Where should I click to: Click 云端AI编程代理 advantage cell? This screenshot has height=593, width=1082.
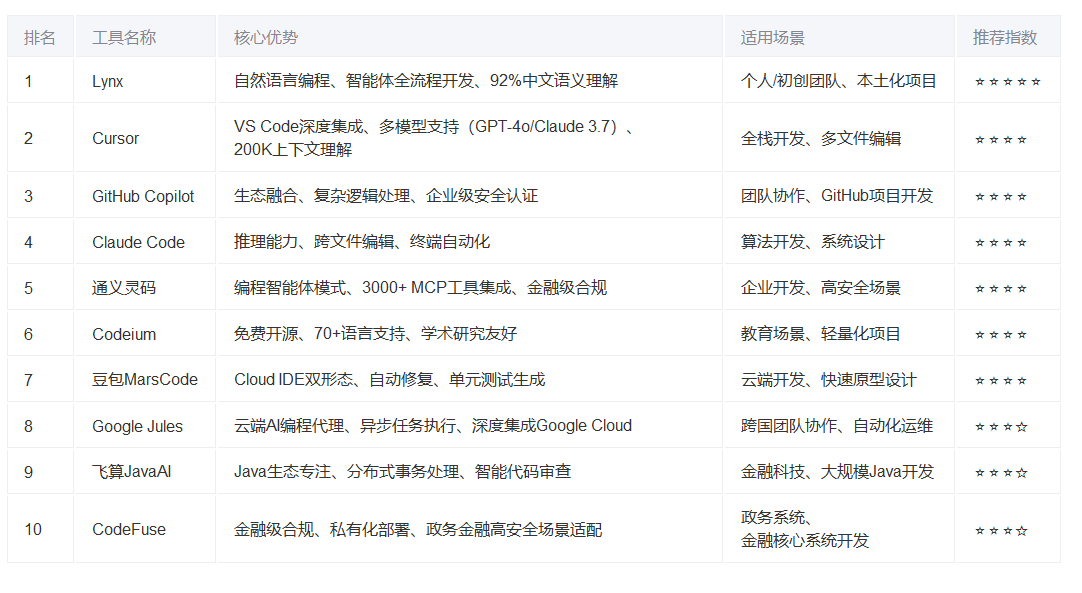coord(469,426)
